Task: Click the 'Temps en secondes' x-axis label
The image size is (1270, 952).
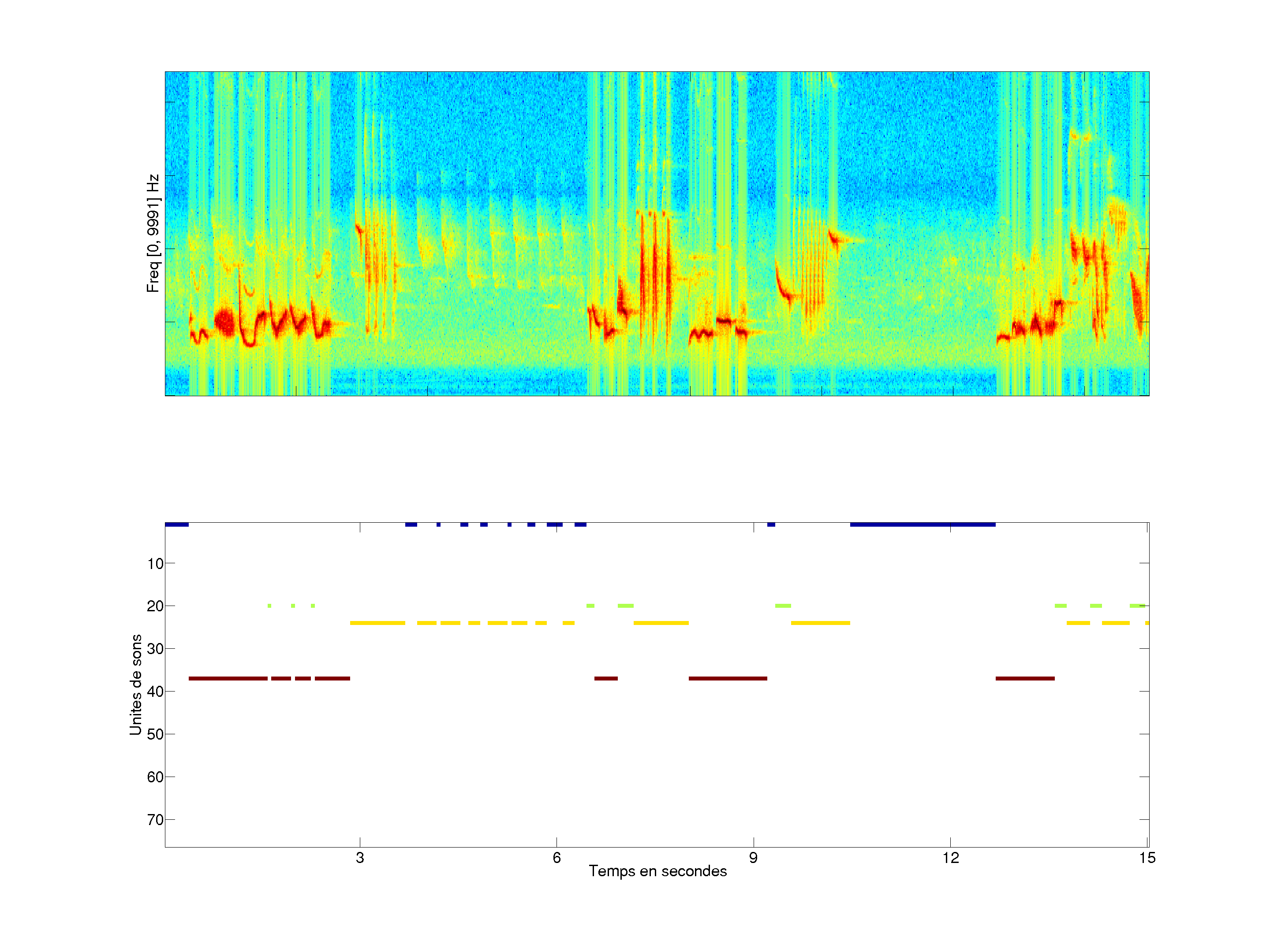Action: coord(657,871)
